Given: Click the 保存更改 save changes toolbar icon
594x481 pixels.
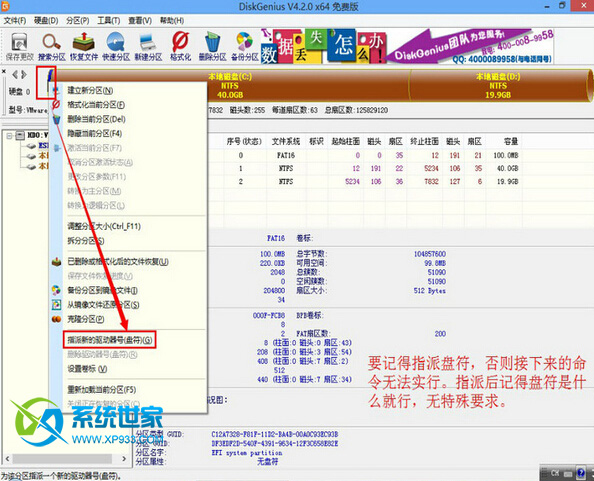Looking at the screenshot, I should [x=19, y=46].
